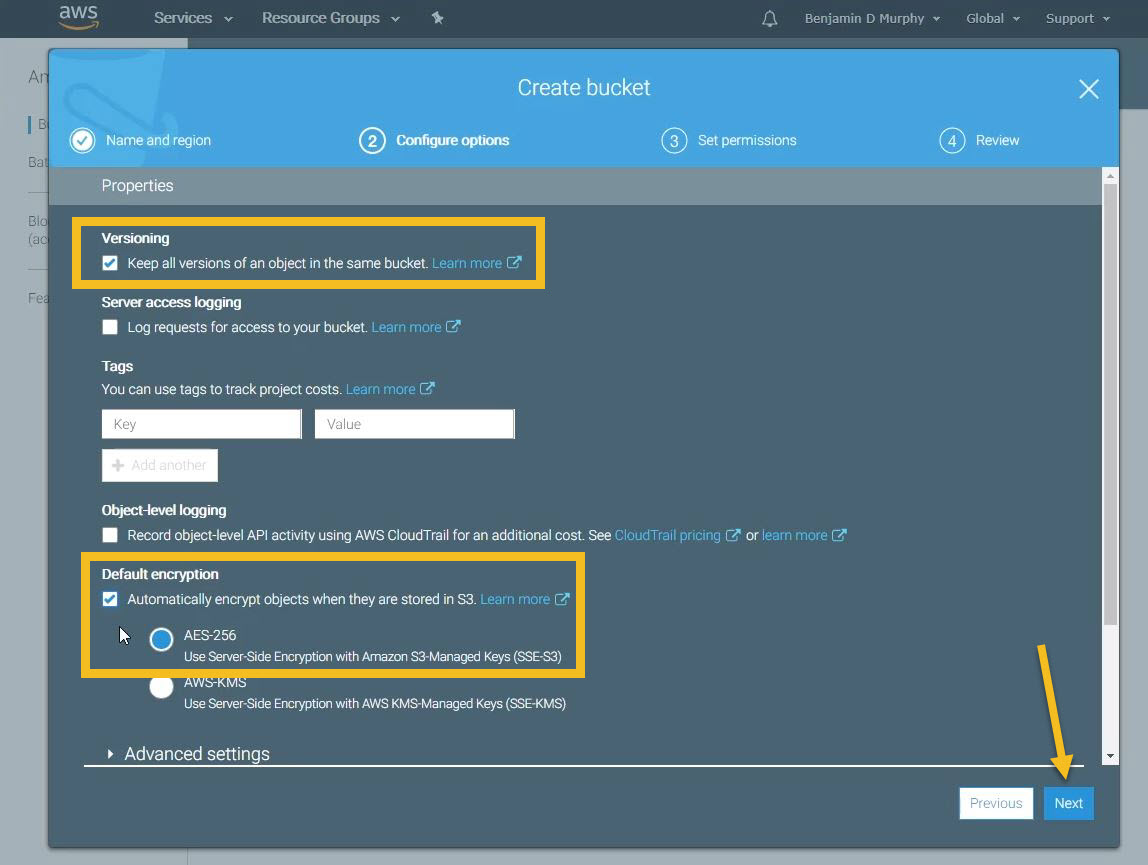Click the scrollbar up arrow
This screenshot has height=865, width=1148.
[x=1110, y=176]
